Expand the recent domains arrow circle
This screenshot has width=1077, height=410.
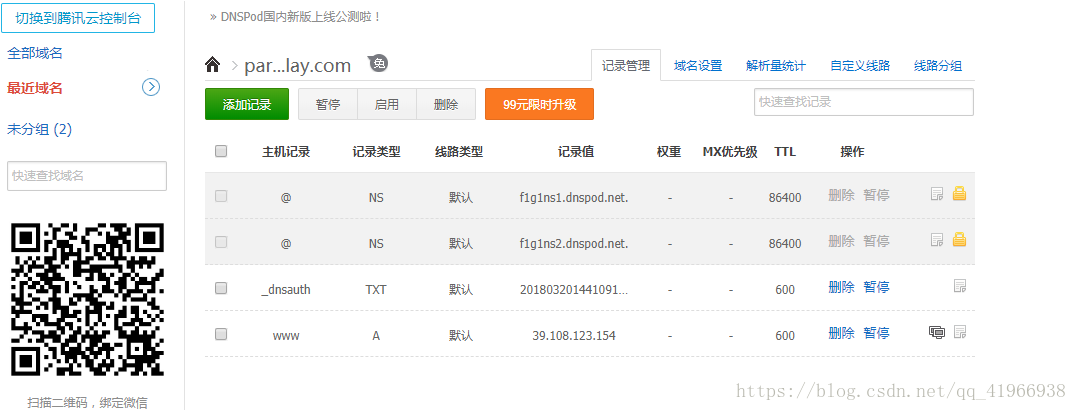click(x=151, y=87)
